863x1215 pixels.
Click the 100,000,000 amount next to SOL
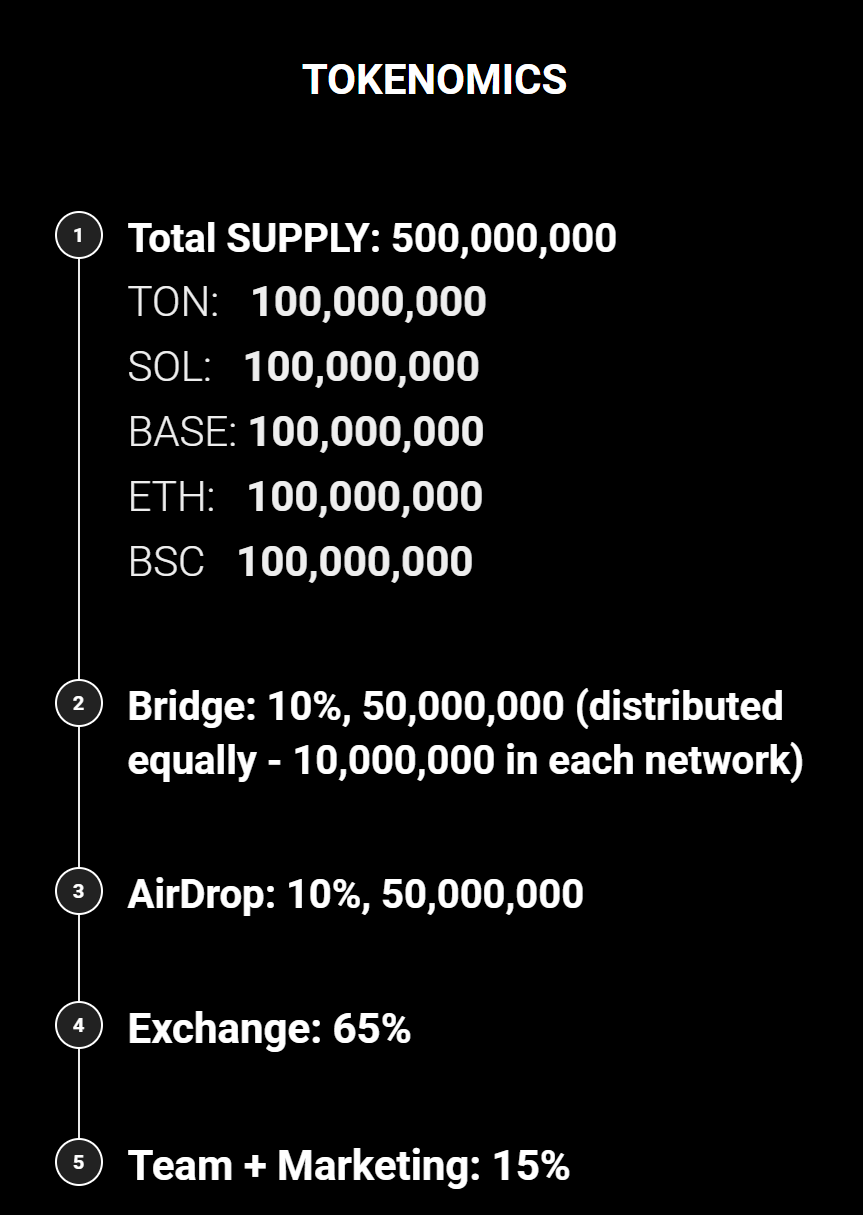pos(361,367)
